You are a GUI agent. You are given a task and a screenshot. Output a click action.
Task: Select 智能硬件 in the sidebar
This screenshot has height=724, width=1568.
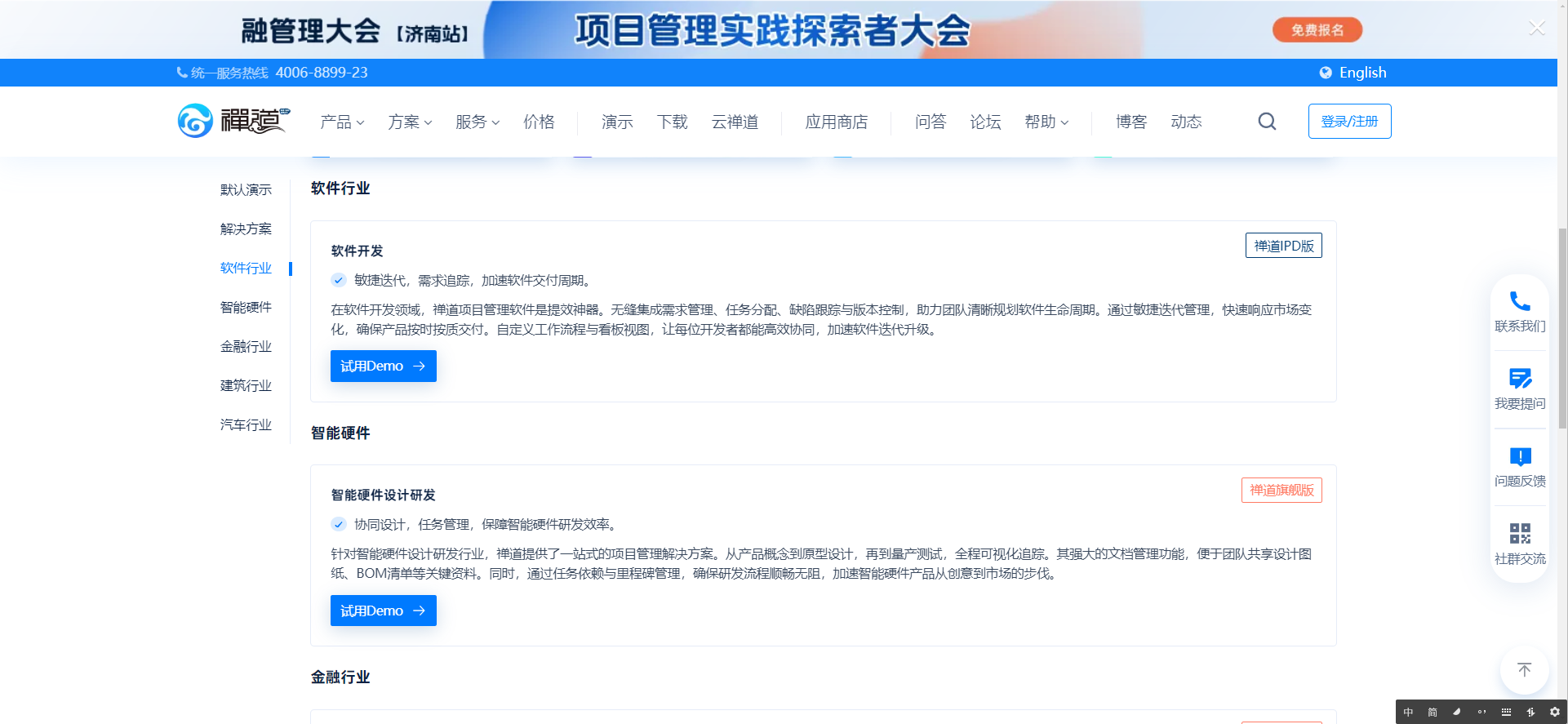tap(246, 307)
